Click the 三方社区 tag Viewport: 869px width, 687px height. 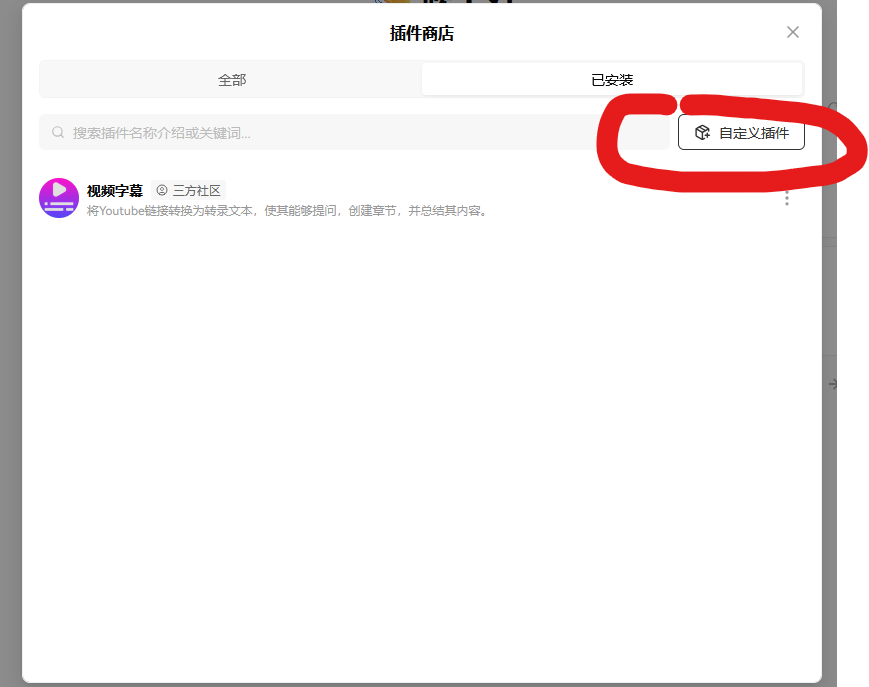point(188,191)
